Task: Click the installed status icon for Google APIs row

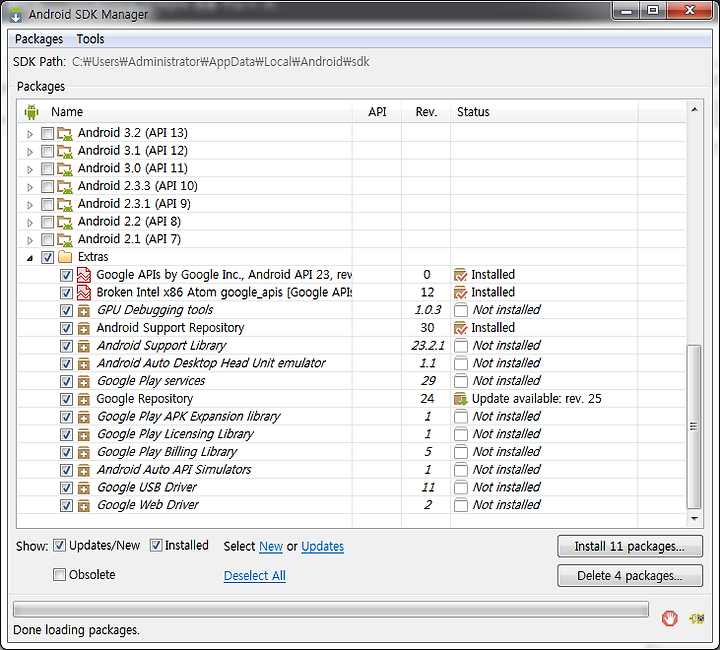Action: tap(461, 275)
